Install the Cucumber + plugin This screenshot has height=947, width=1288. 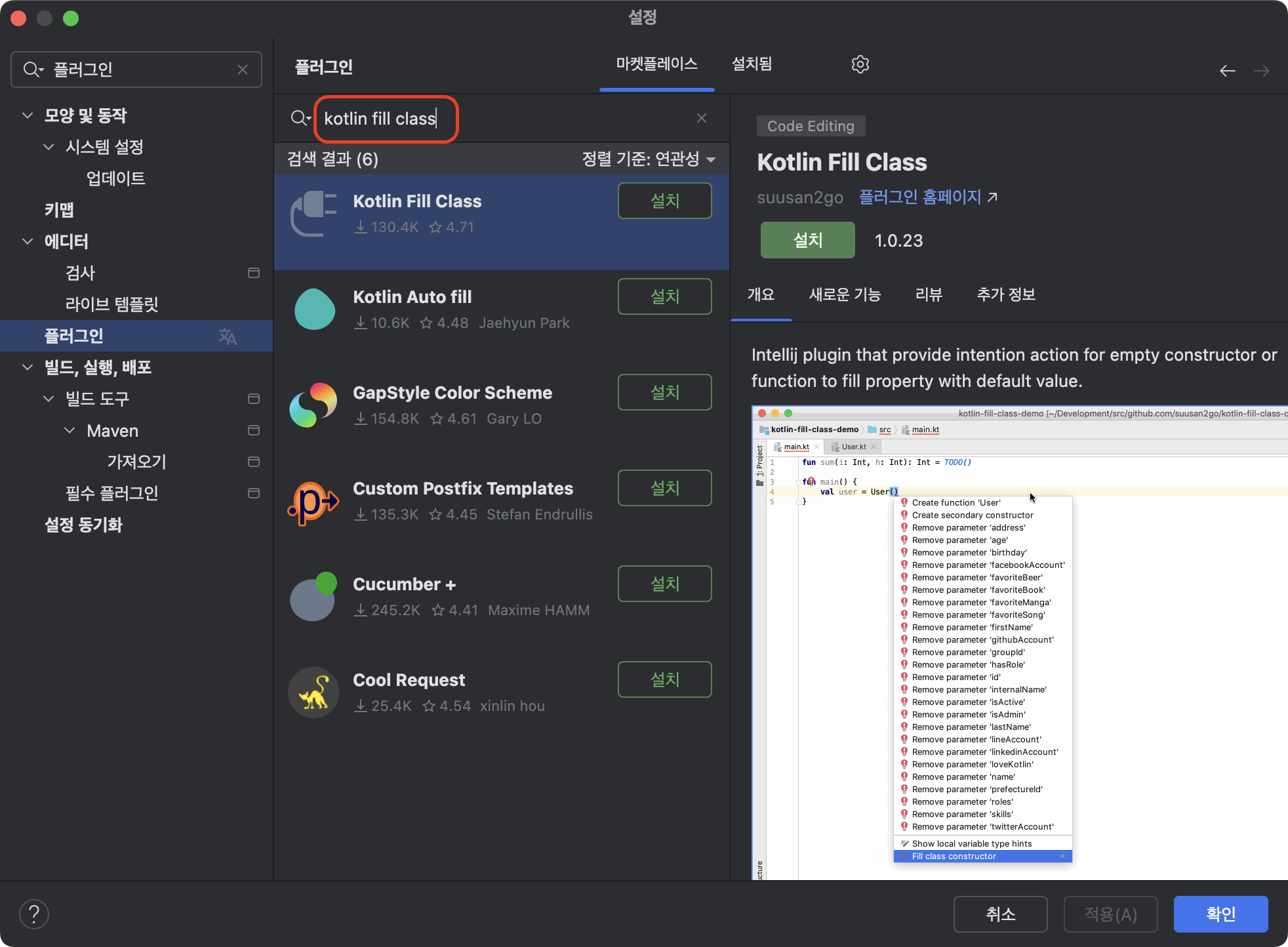[664, 584]
